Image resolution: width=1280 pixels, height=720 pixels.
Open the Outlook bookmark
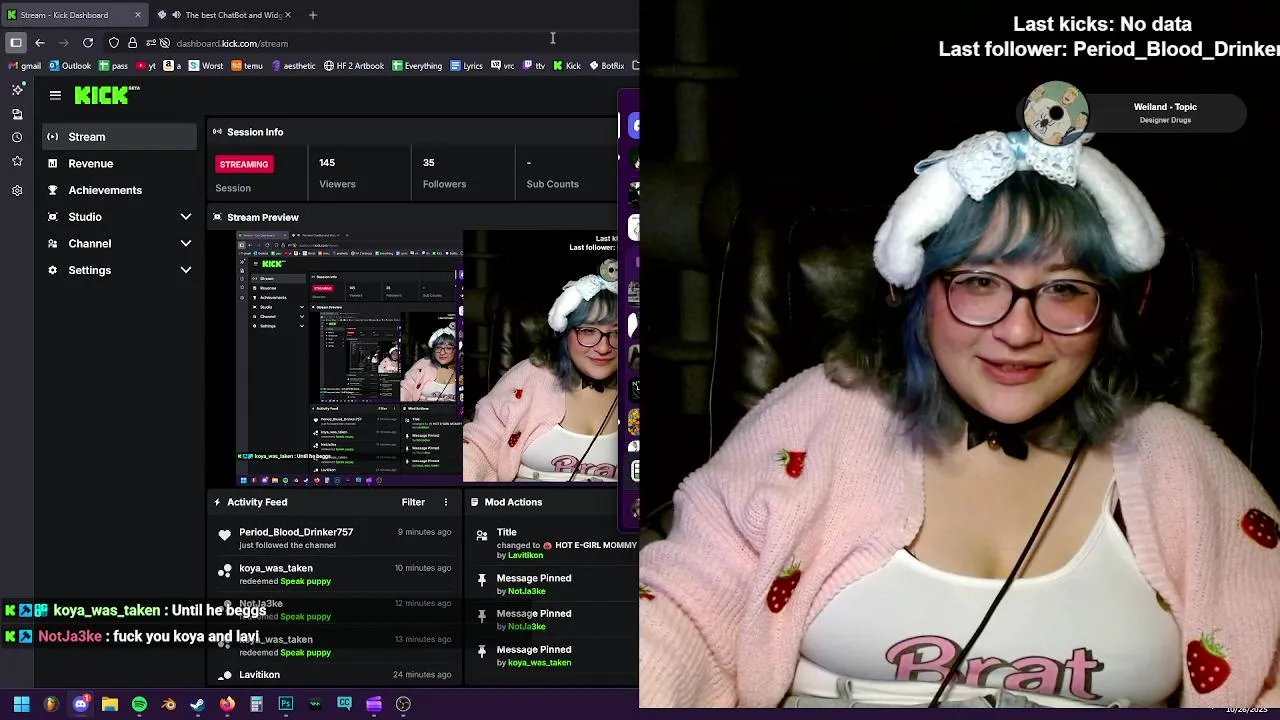pyautogui.click(x=69, y=66)
